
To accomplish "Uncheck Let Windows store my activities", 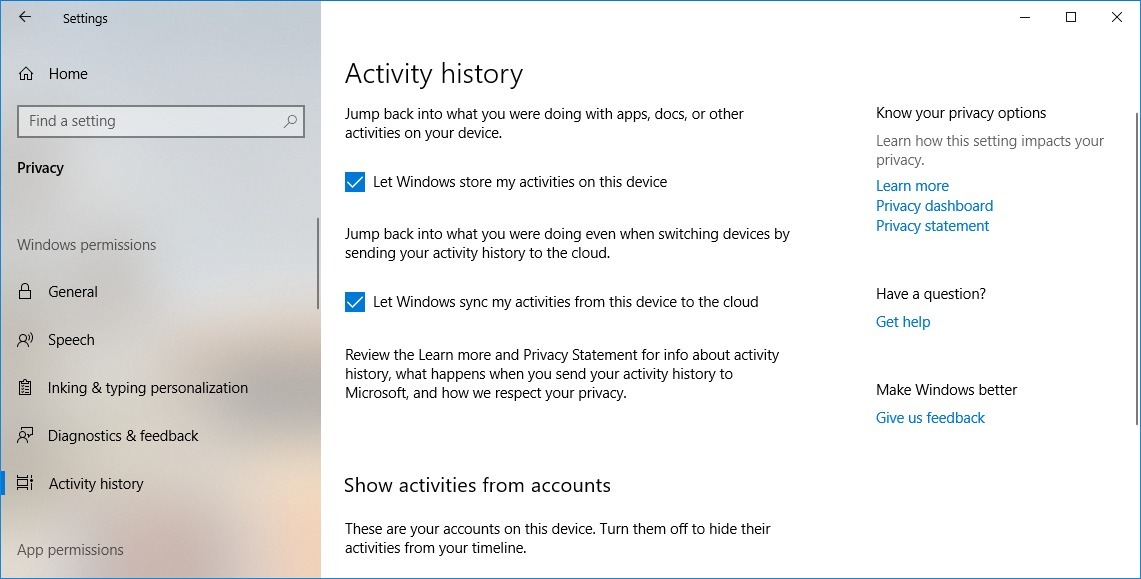I will click(354, 182).
